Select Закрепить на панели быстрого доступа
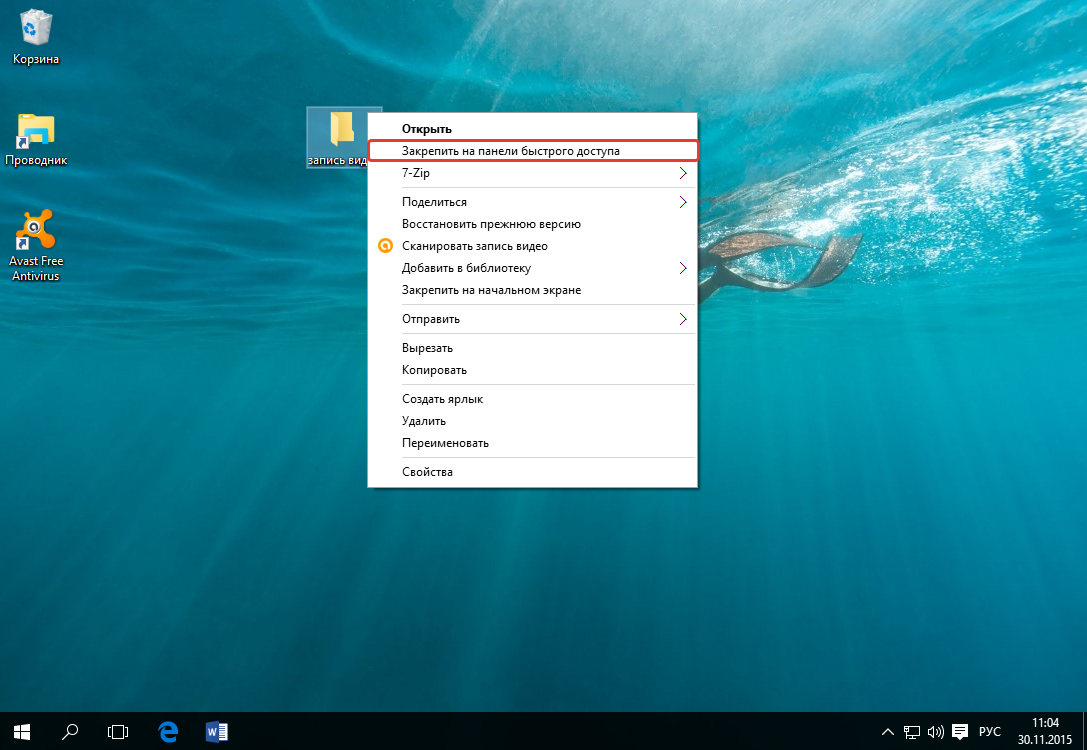The width and height of the screenshot is (1087, 750). pos(511,151)
